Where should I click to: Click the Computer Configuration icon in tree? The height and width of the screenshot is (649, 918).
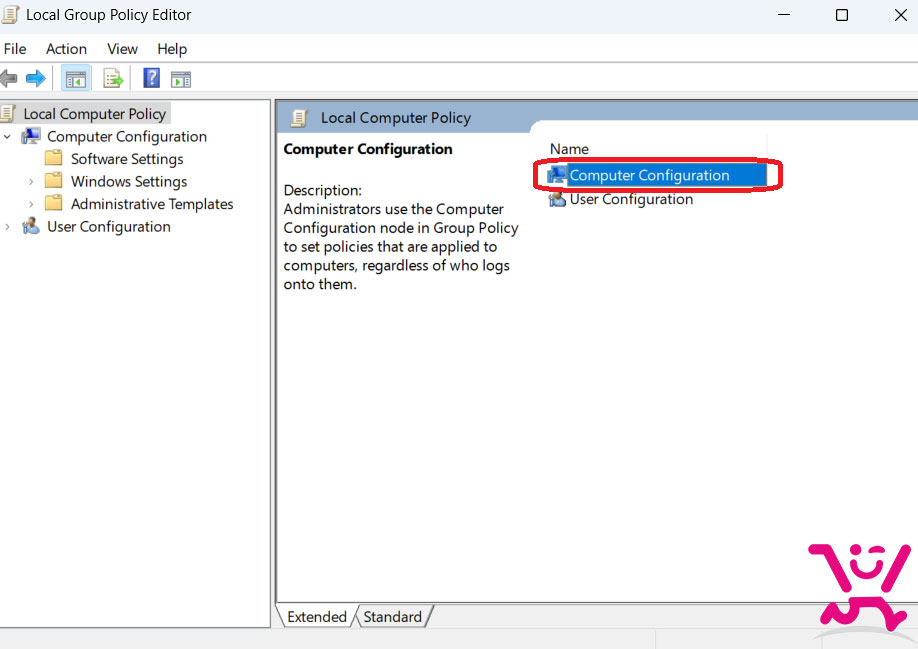point(30,136)
